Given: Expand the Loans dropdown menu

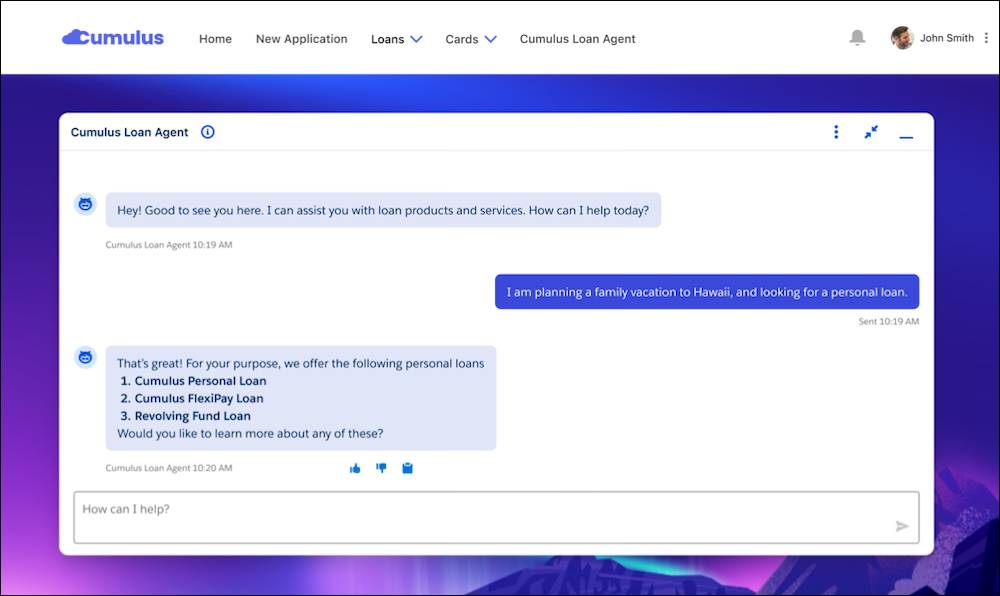Looking at the screenshot, I should point(397,39).
